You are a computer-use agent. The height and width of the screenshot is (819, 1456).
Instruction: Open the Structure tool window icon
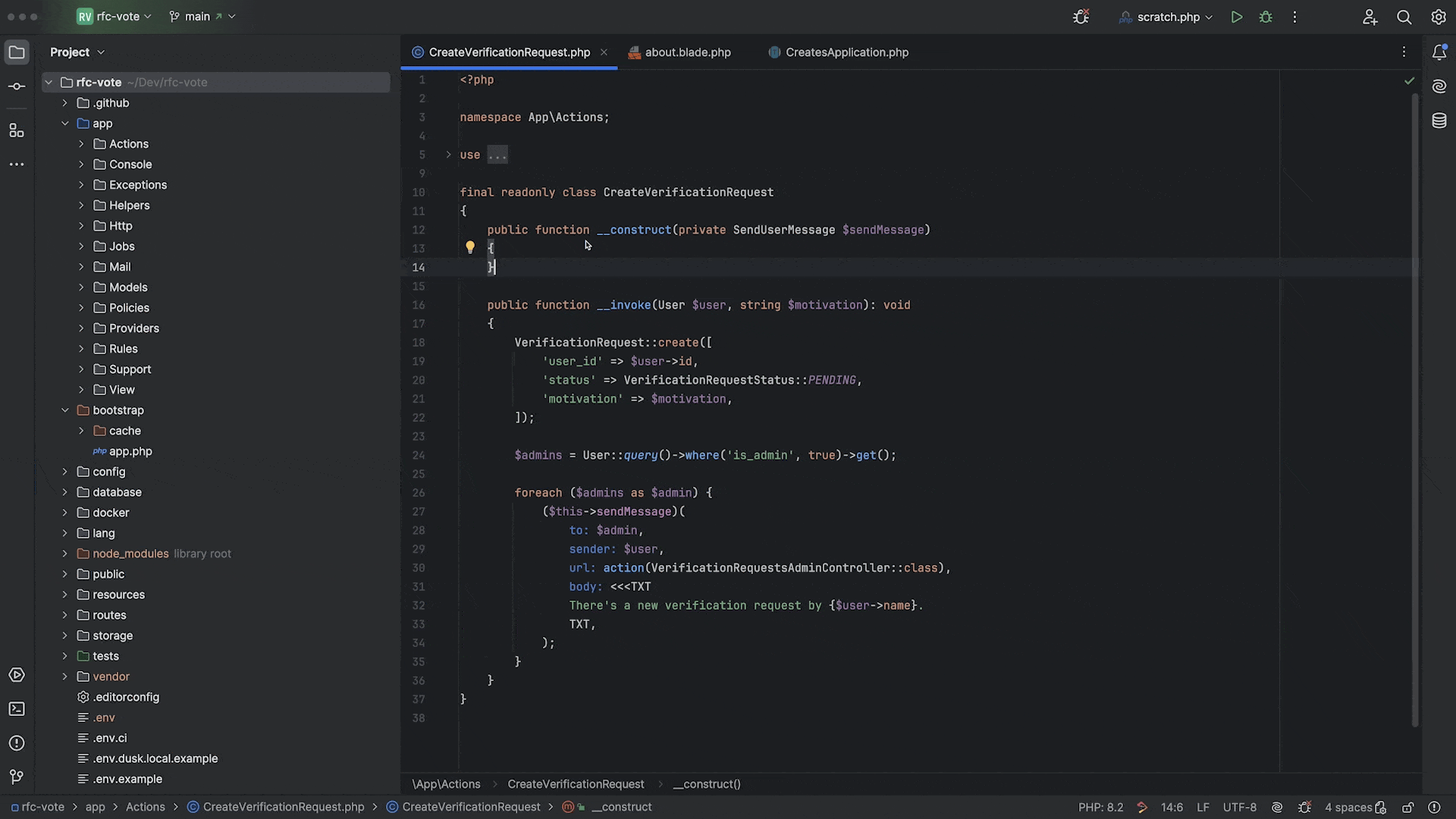[17, 130]
